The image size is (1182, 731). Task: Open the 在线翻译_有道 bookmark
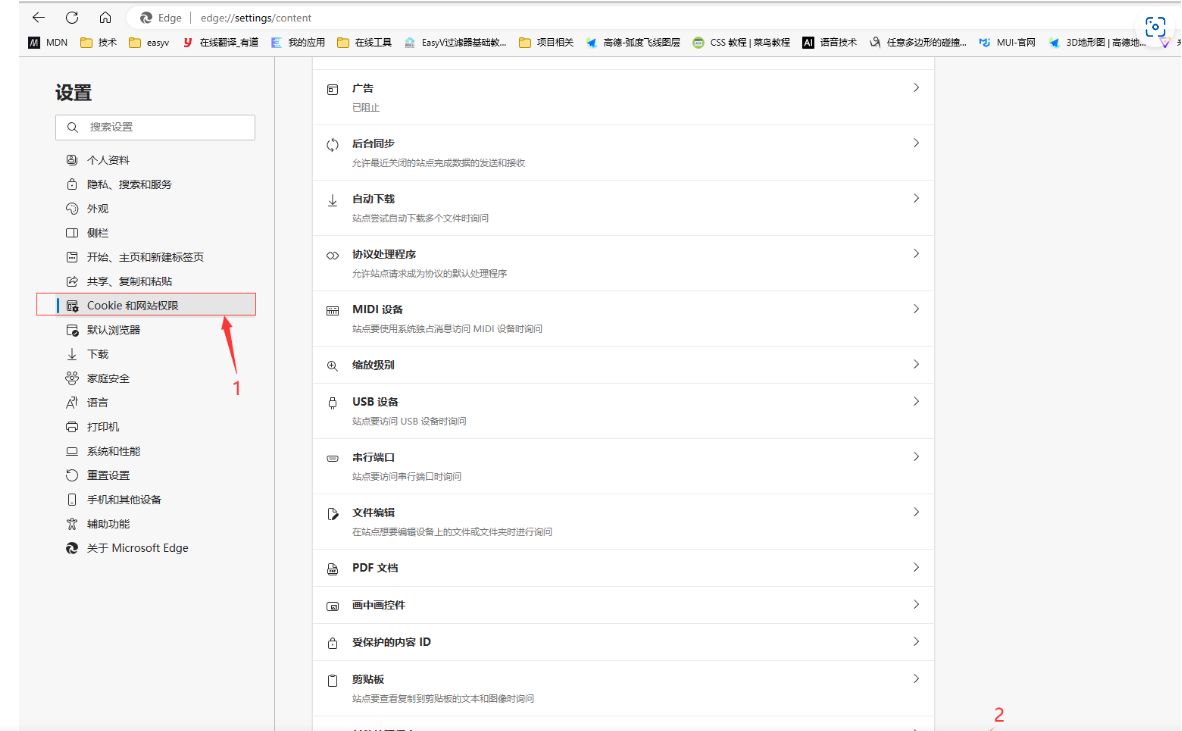(x=220, y=43)
